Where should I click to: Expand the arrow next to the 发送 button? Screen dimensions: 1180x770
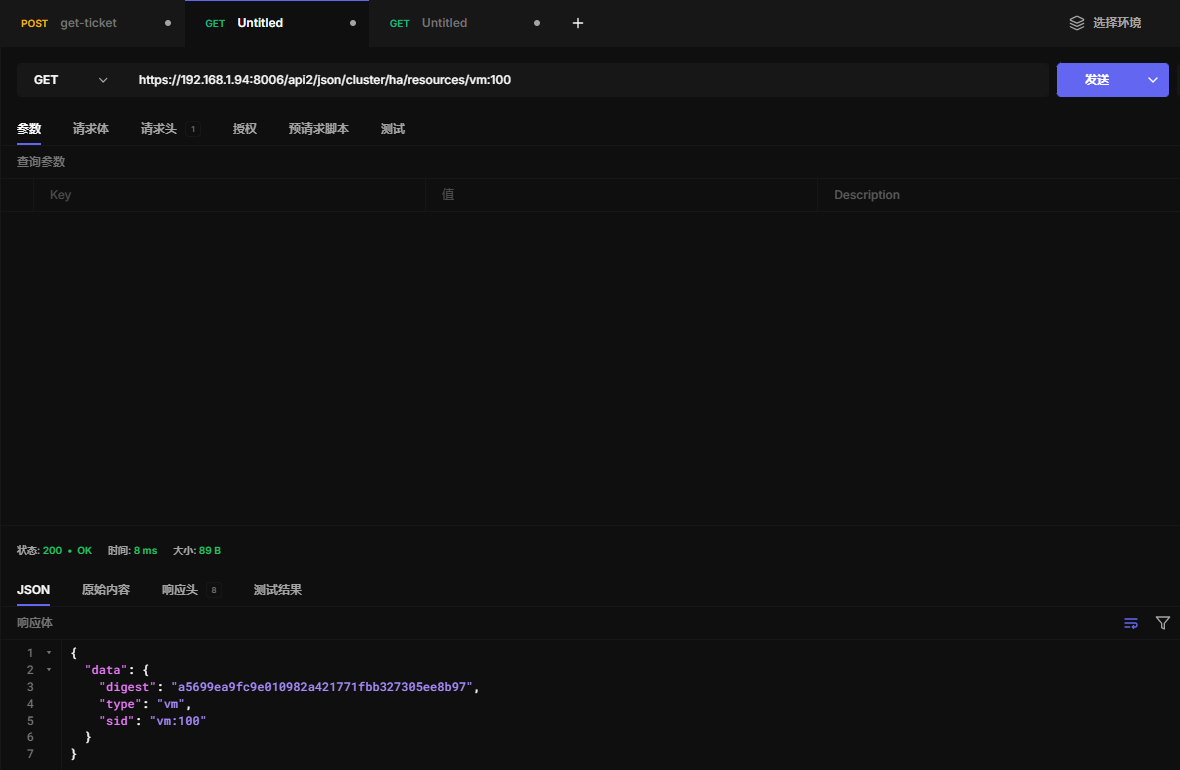coord(1152,80)
